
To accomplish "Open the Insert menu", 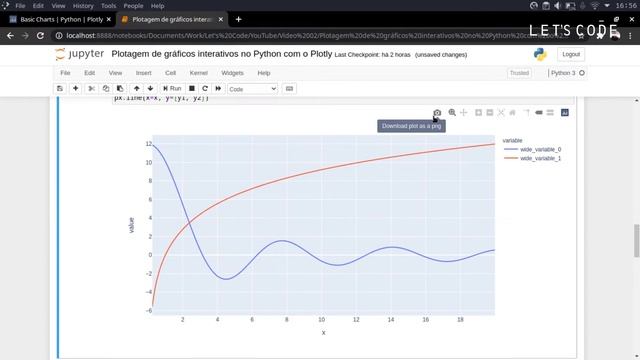I will [144, 73].
